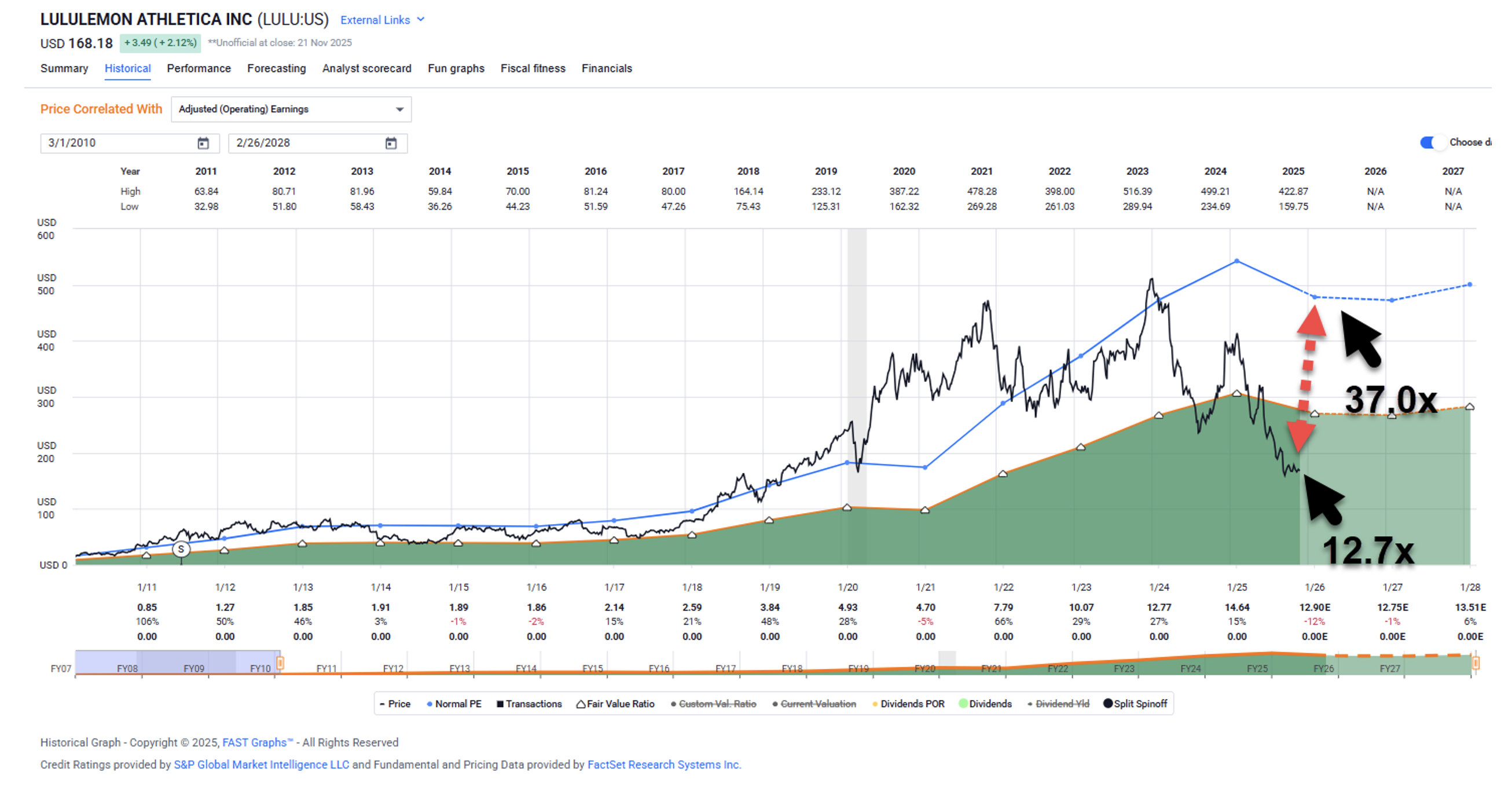Open the Fiscal fitness tab
Image resolution: width=1512 pixels, height=812 pixels.
tap(533, 68)
